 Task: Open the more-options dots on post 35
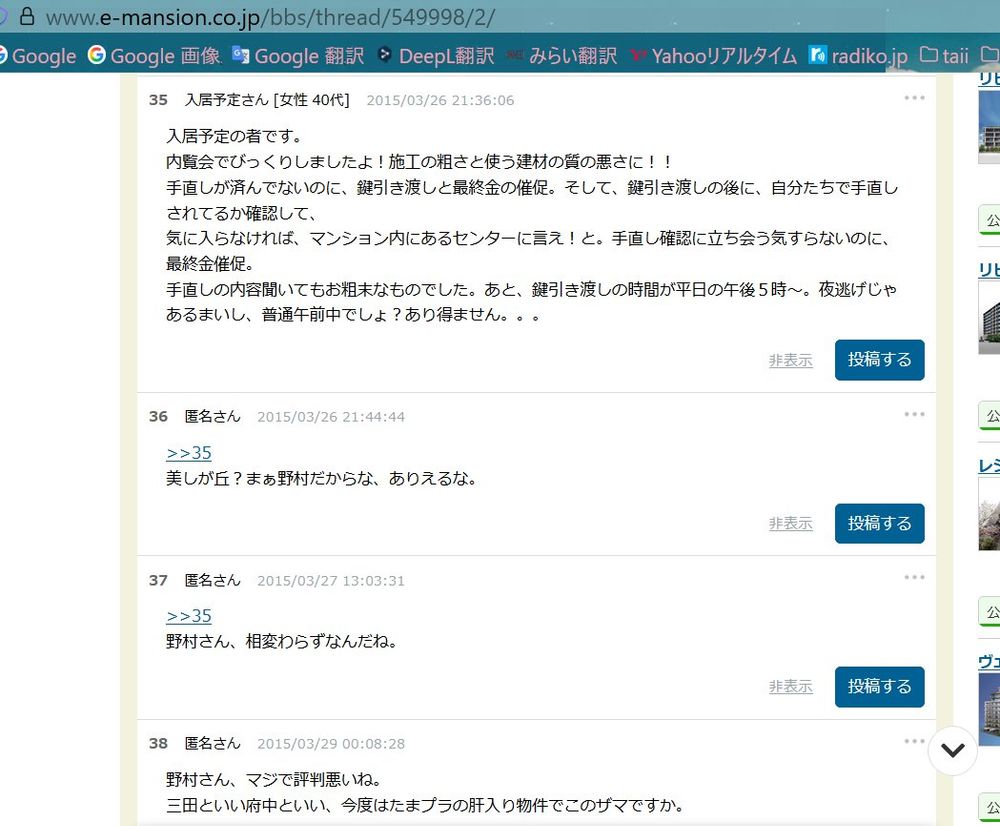pos(914,98)
